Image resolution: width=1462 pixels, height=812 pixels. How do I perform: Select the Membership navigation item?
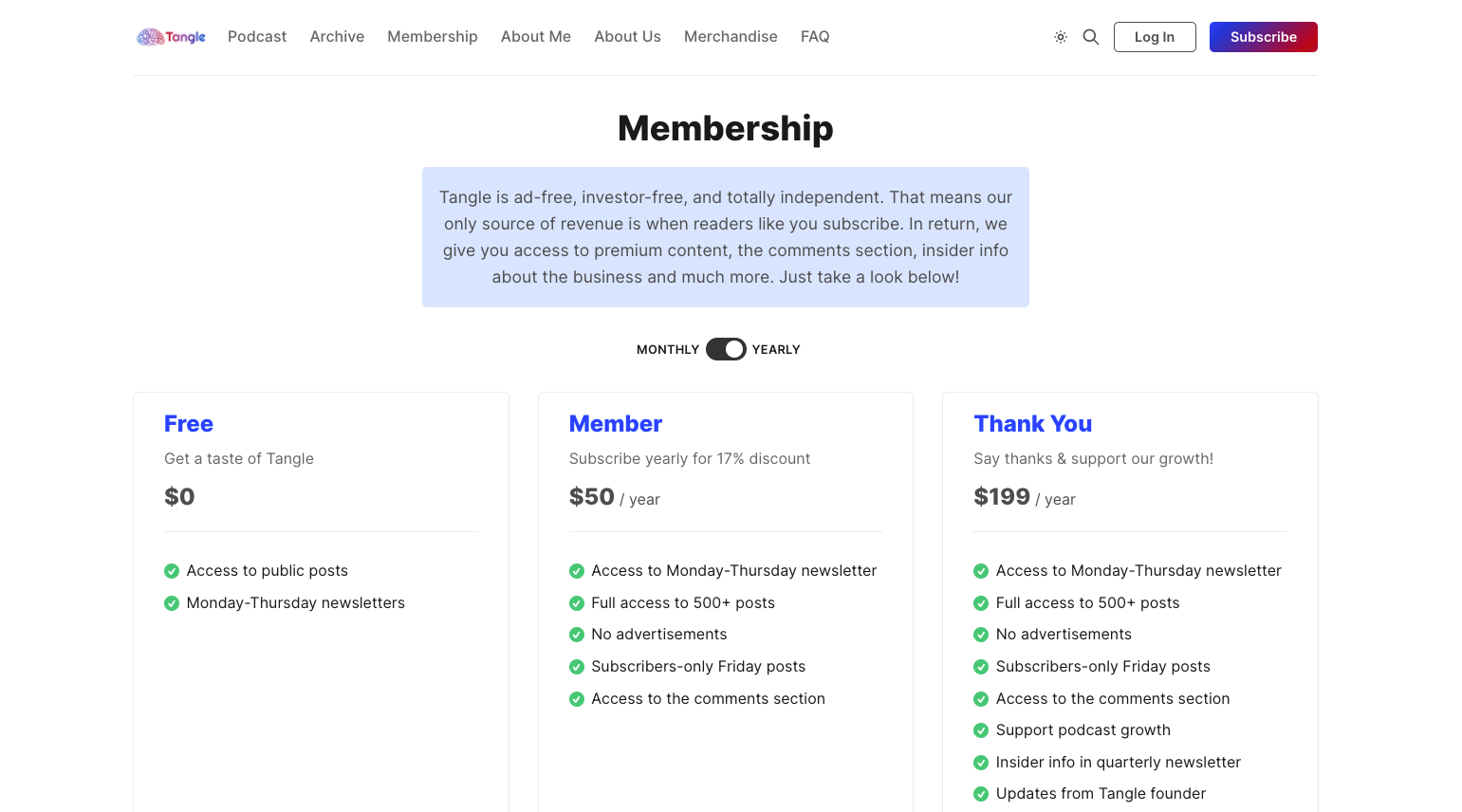[x=433, y=36]
